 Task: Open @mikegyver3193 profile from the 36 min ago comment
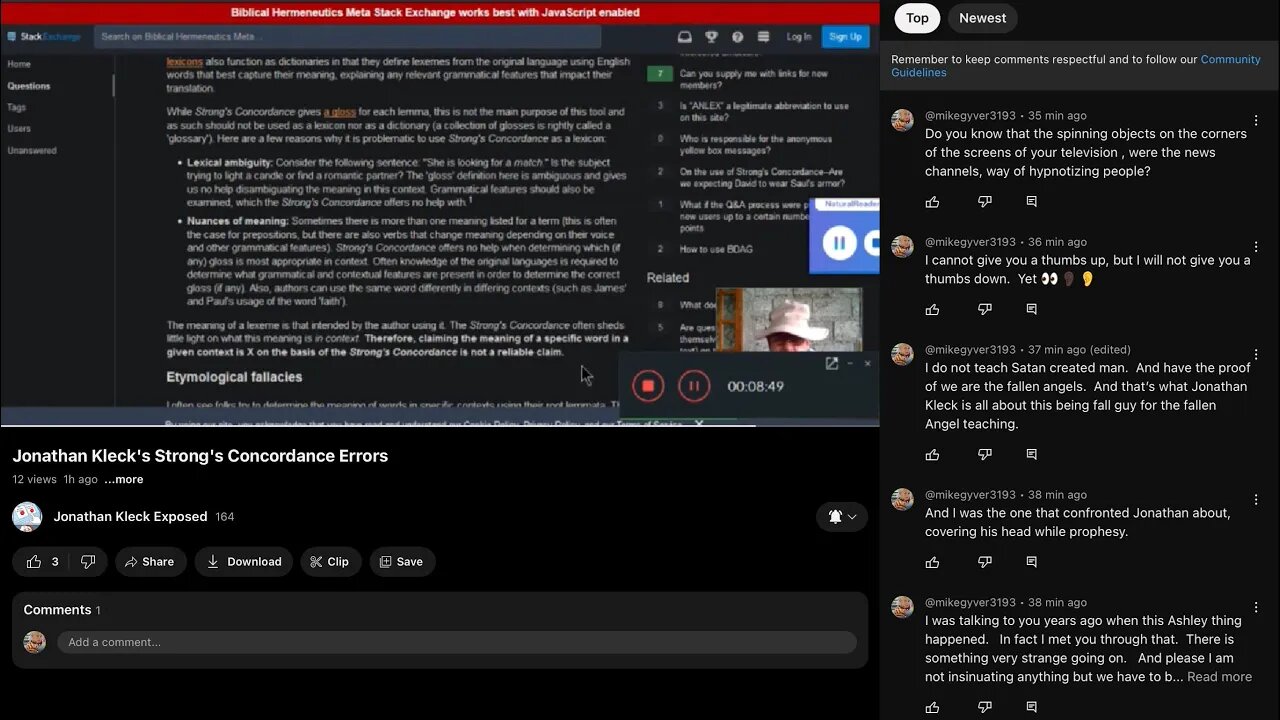point(970,242)
